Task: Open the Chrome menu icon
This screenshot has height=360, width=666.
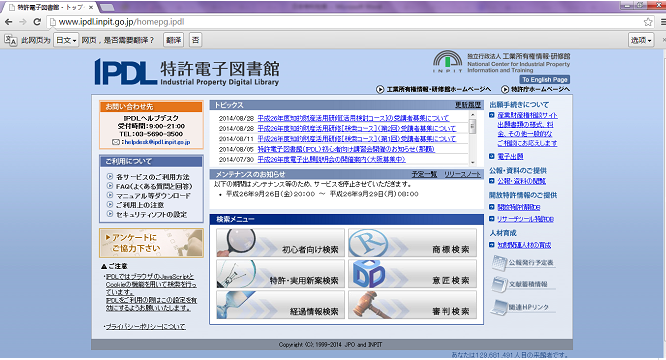Action: coord(663,22)
